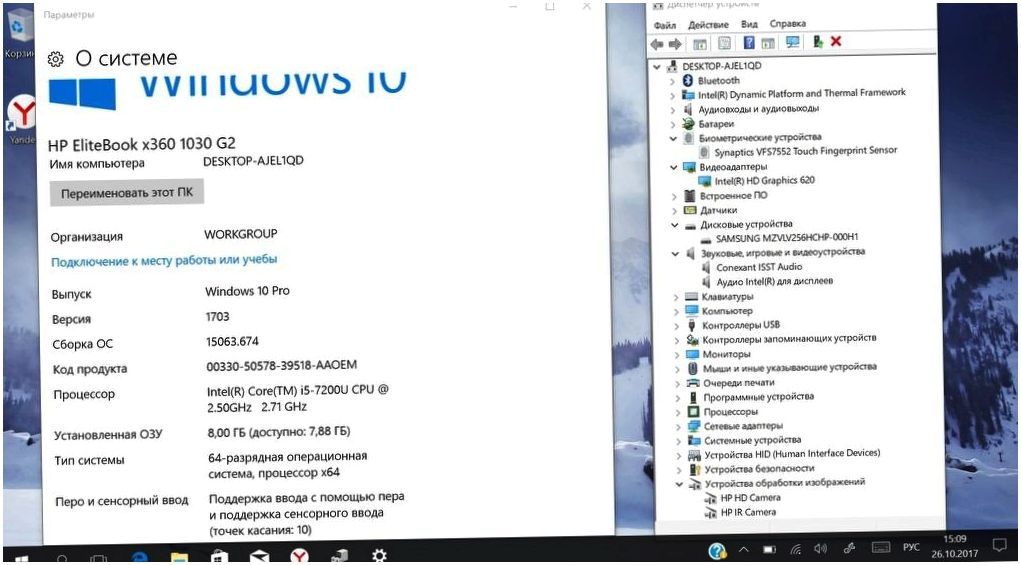Click the Windows 10 Pro edition value
The image size is (1021, 565).
247,291
